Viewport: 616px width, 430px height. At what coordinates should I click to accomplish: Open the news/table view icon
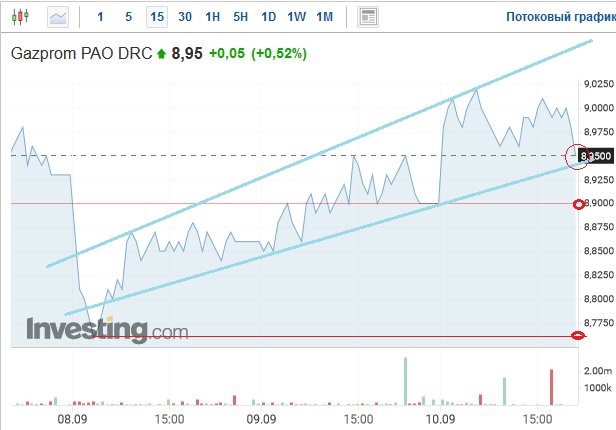[368, 17]
